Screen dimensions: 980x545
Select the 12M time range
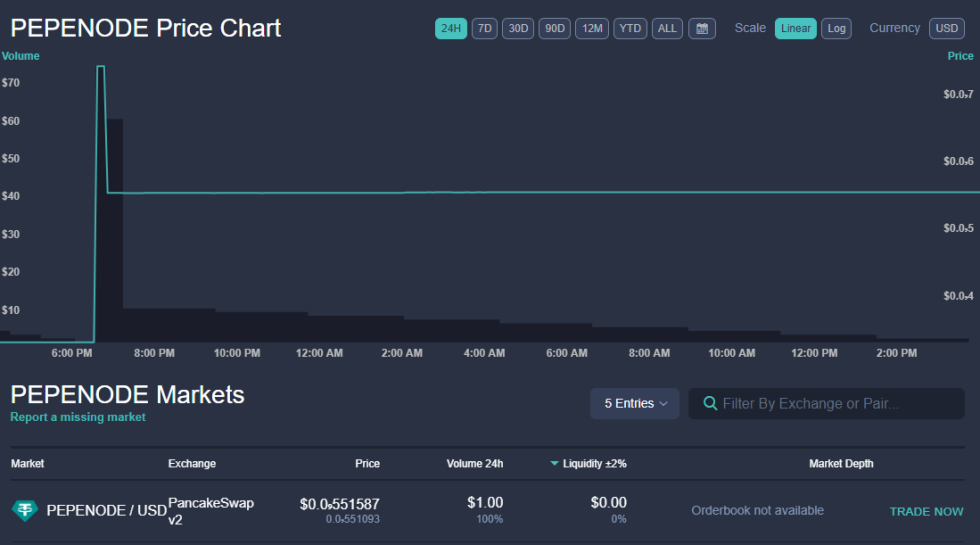pos(592,28)
